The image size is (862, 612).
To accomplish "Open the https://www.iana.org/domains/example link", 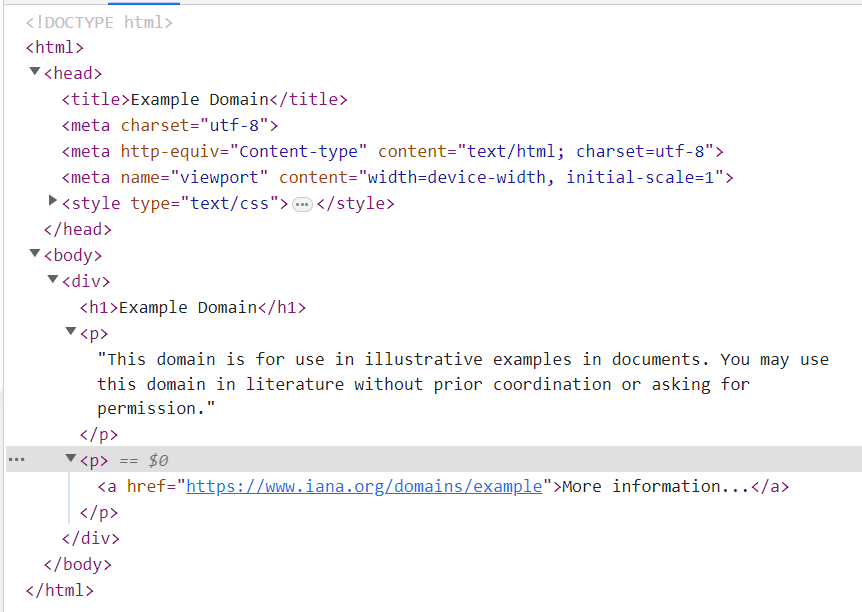I will [364, 486].
